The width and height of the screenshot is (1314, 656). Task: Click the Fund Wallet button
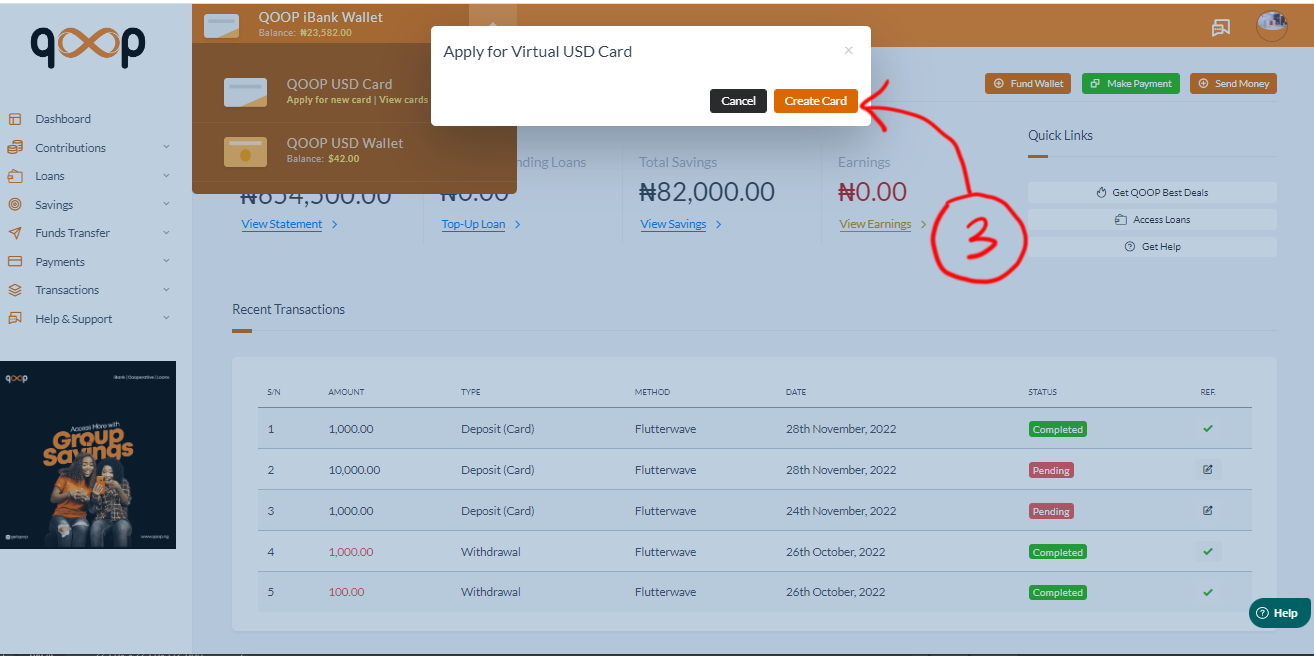(x=1028, y=83)
